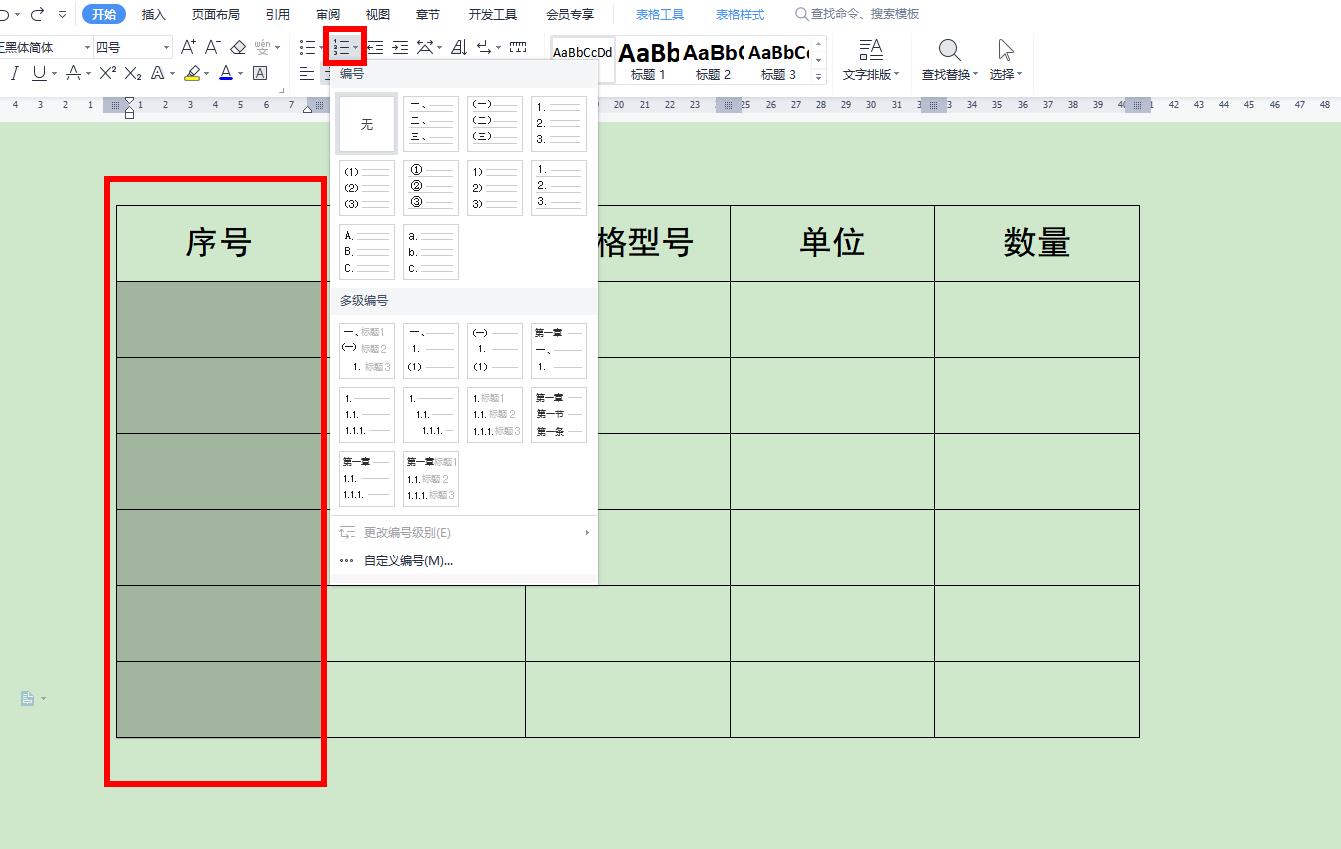1341x849 pixels.
Task: Select the (一)(二)(三) numbering format
Action: click(x=495, y=124)
